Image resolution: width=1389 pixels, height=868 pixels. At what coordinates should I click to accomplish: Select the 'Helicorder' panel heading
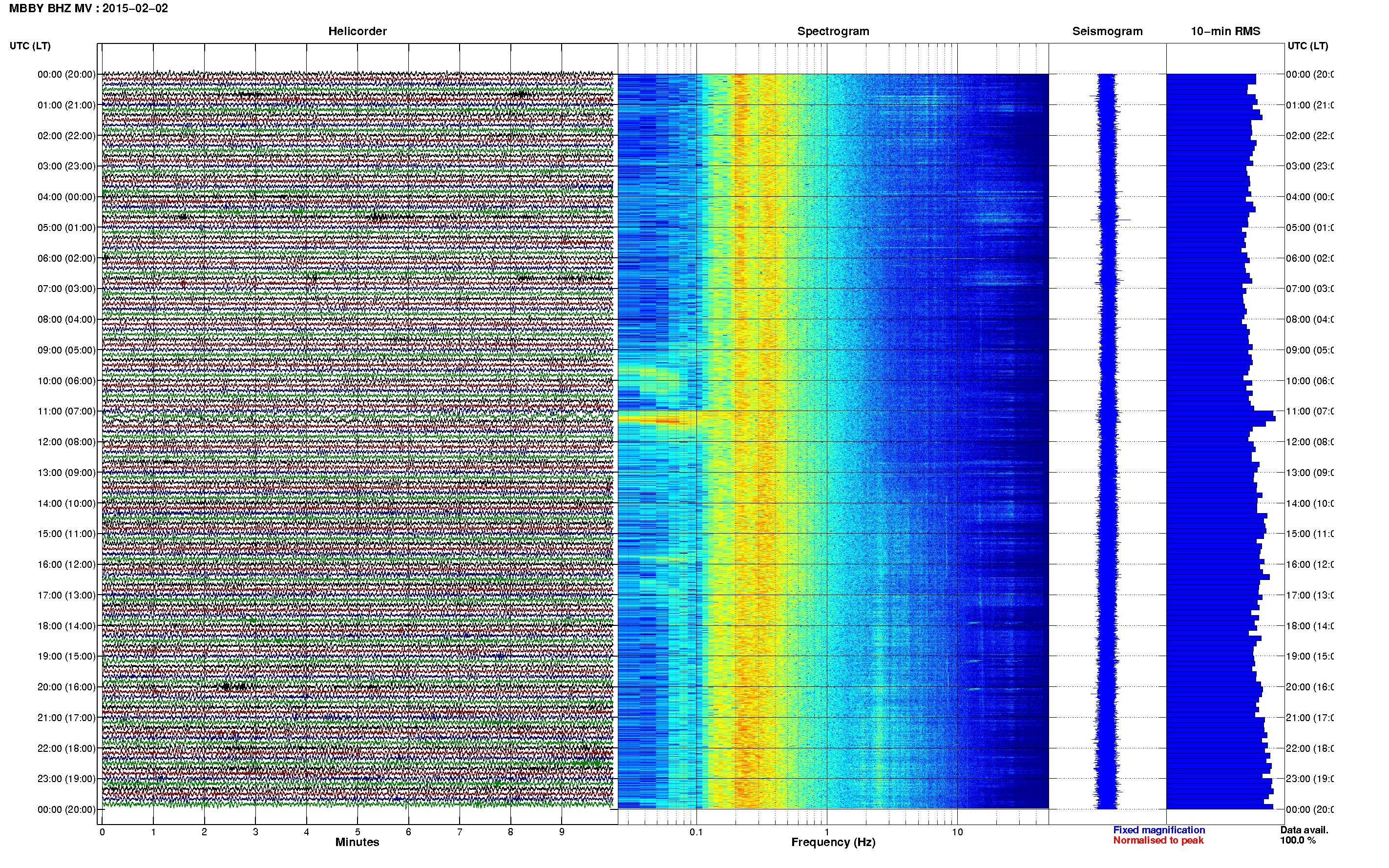pyautogui.click(x=357, y=32)
